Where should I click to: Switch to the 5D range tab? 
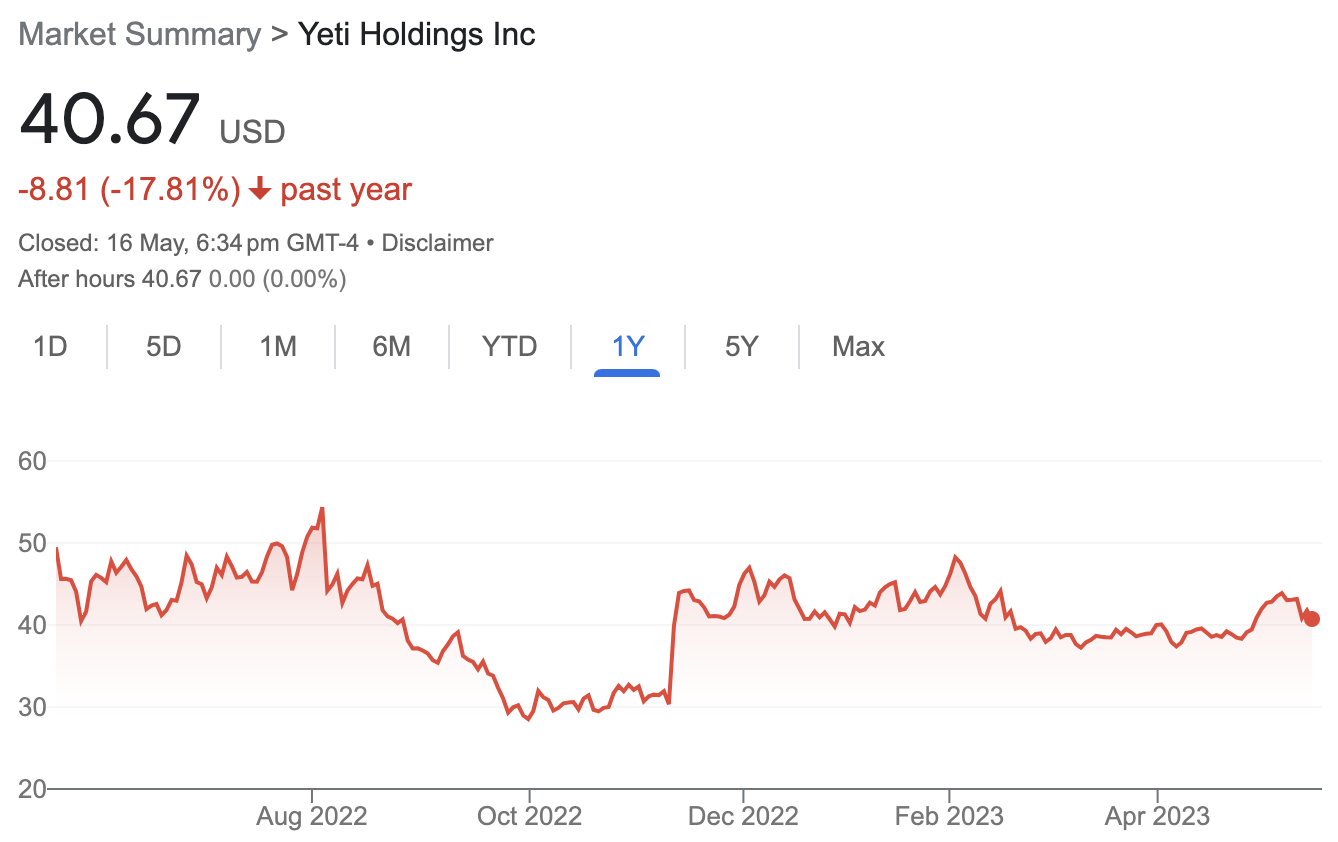click(164, 347)
